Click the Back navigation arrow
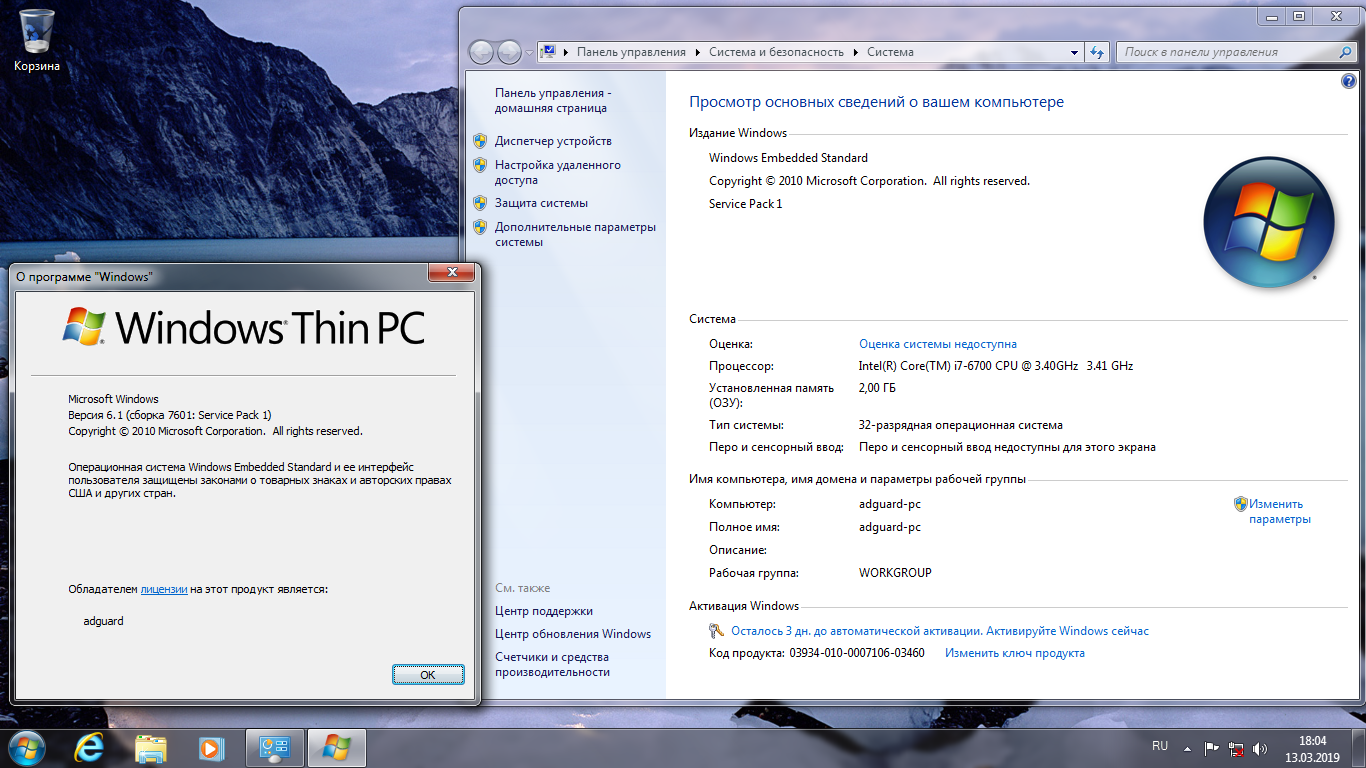Viewport: 1366px width, 768px height. (x=481, y=52)
